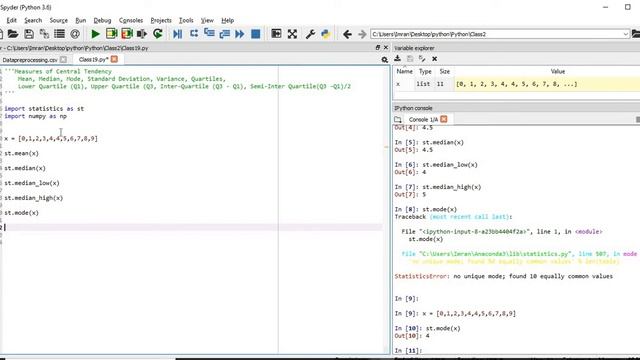Open the file list browse tabs icon
The image size is (640, 360).
click(x=60, y=34)
